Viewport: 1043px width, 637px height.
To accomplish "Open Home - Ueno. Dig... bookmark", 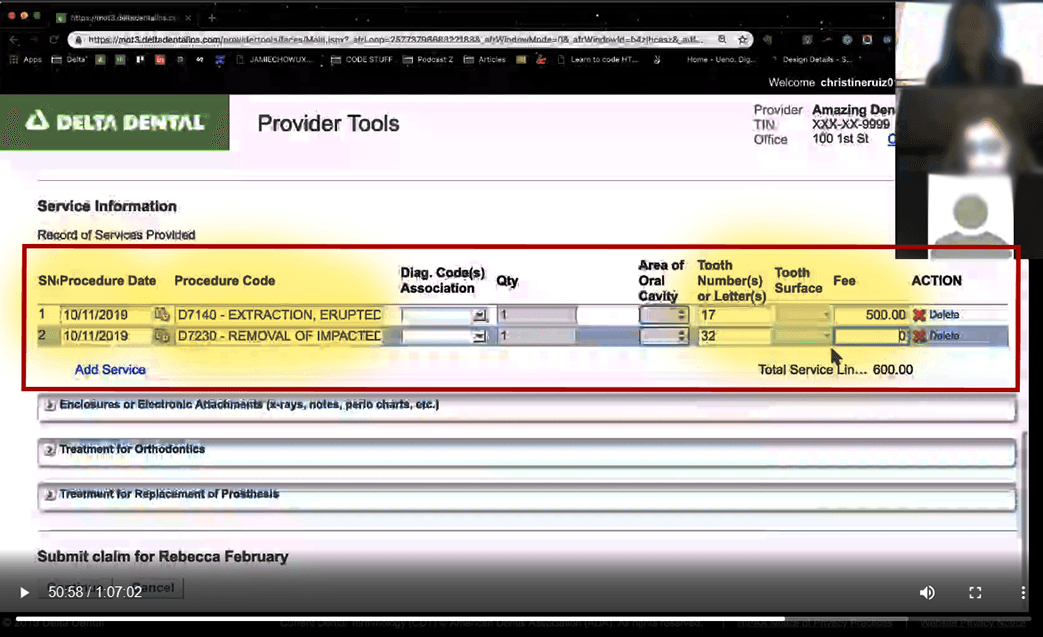I will (721, 60).
